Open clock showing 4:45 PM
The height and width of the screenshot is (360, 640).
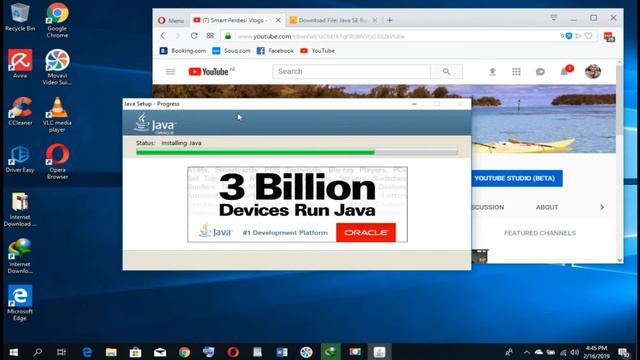596,352
